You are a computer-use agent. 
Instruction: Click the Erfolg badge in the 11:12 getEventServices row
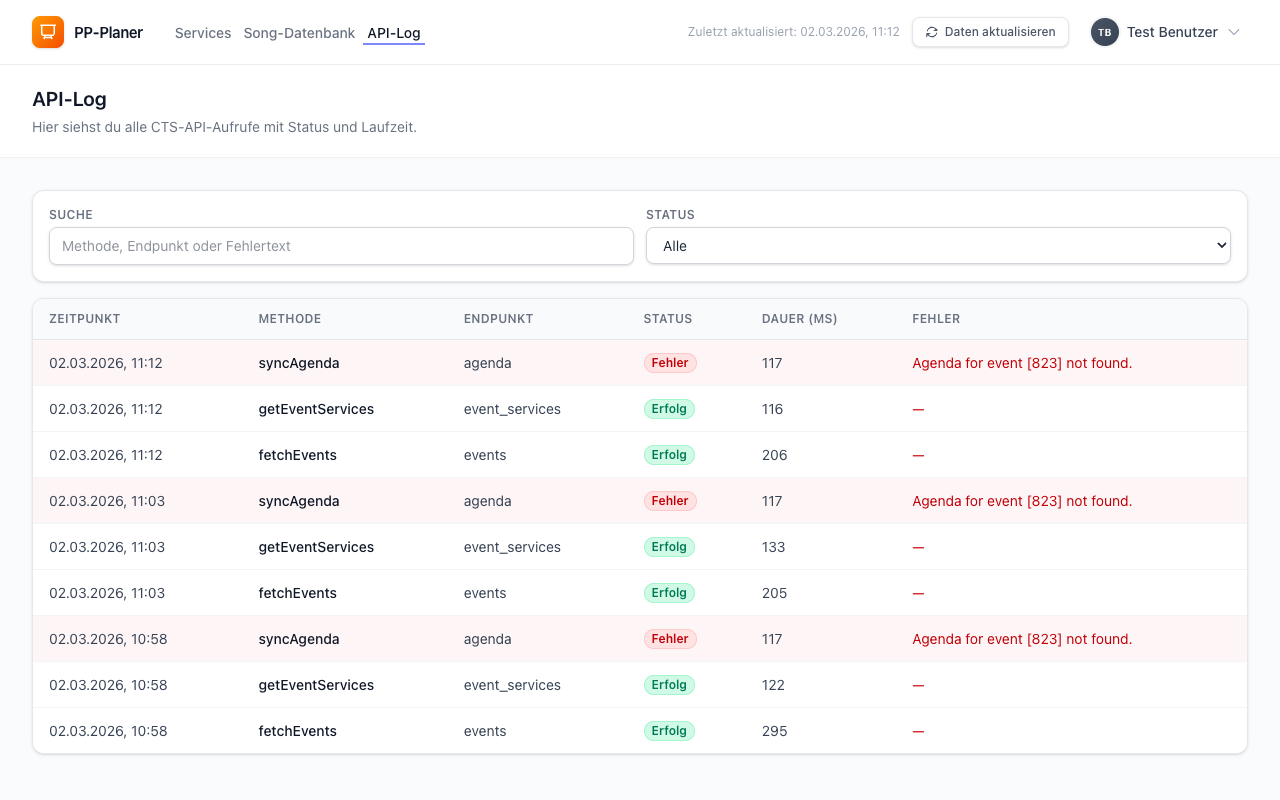(x=669, y=409)
